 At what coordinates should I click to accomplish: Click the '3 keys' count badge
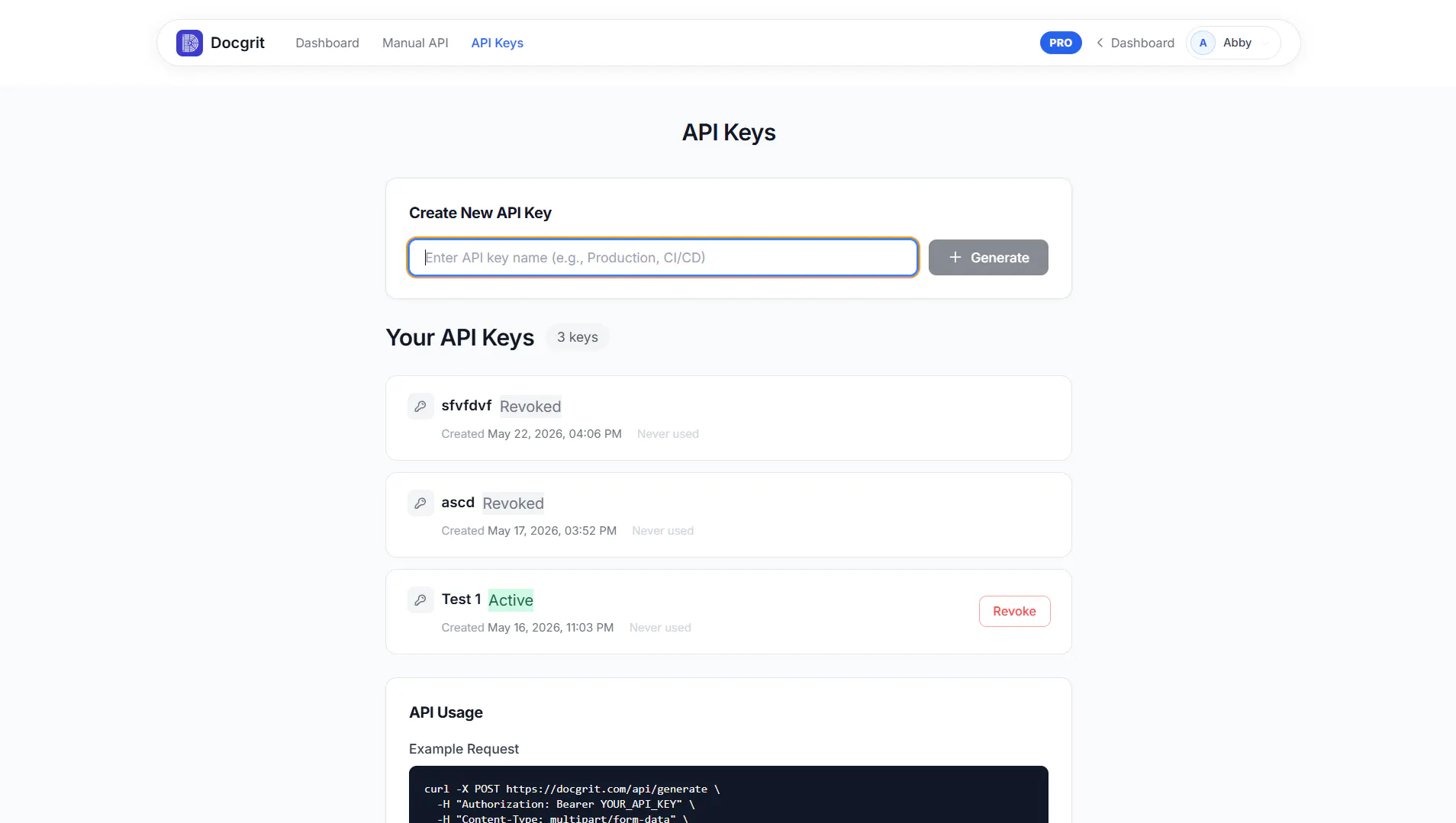tap(578, 337)
